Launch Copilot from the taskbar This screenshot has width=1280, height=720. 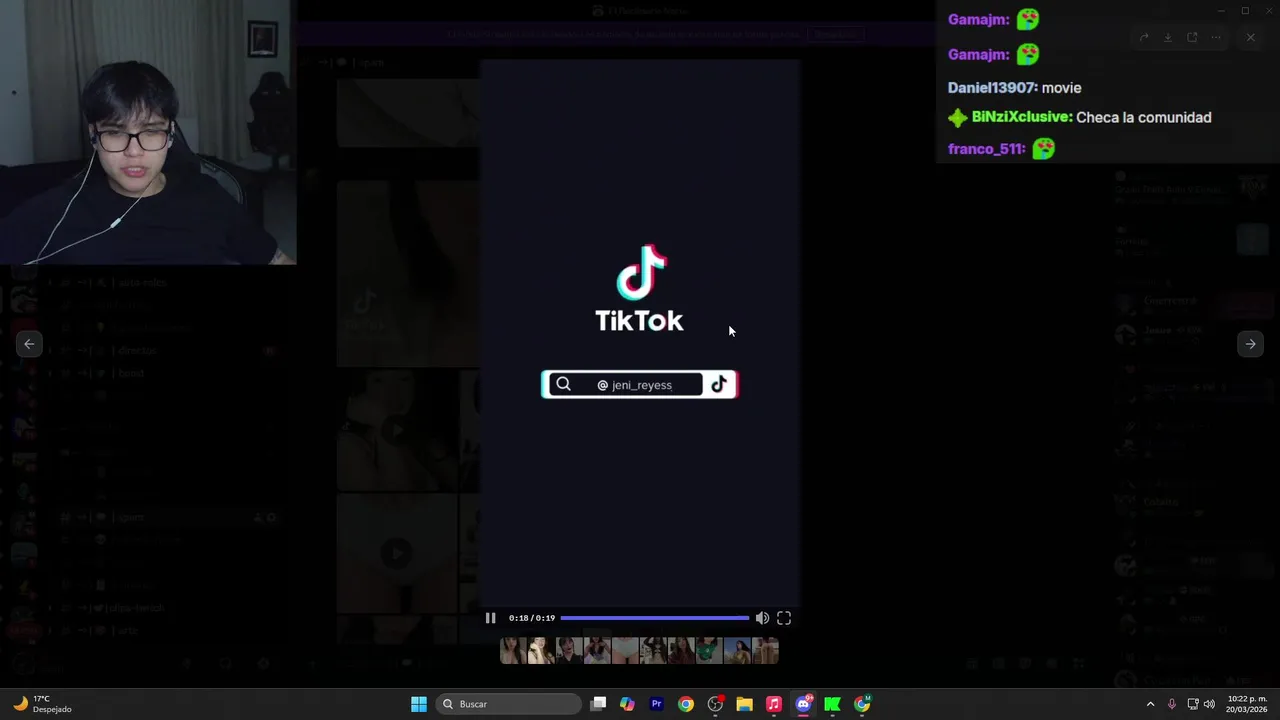[627, 704]
